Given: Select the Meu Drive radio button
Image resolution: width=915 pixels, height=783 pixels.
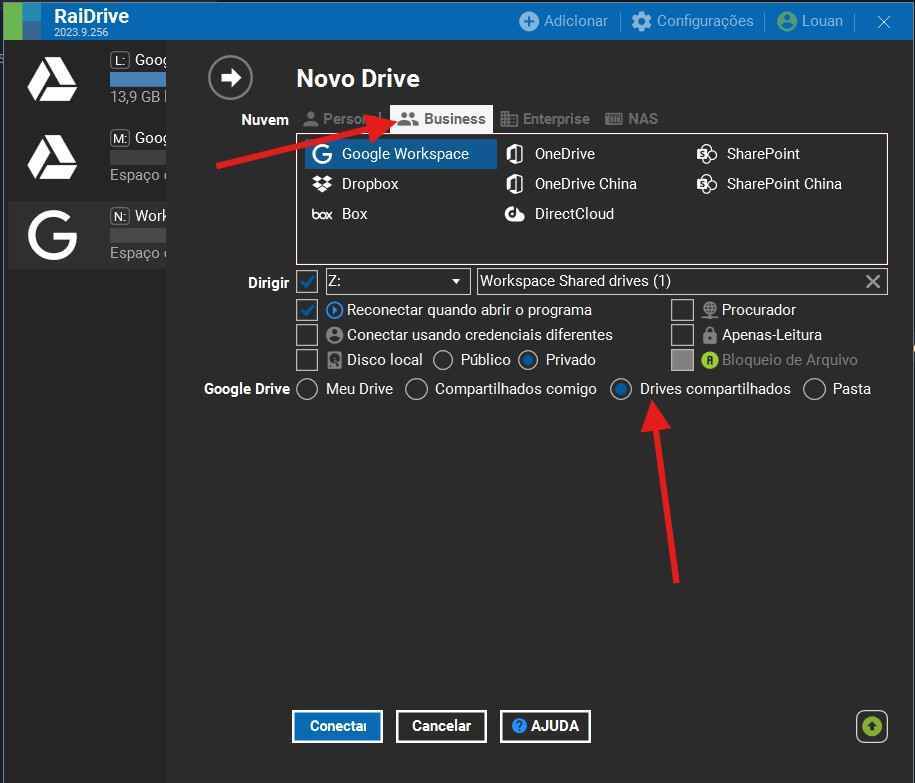Looking at the screenshot, I should 307,389.
